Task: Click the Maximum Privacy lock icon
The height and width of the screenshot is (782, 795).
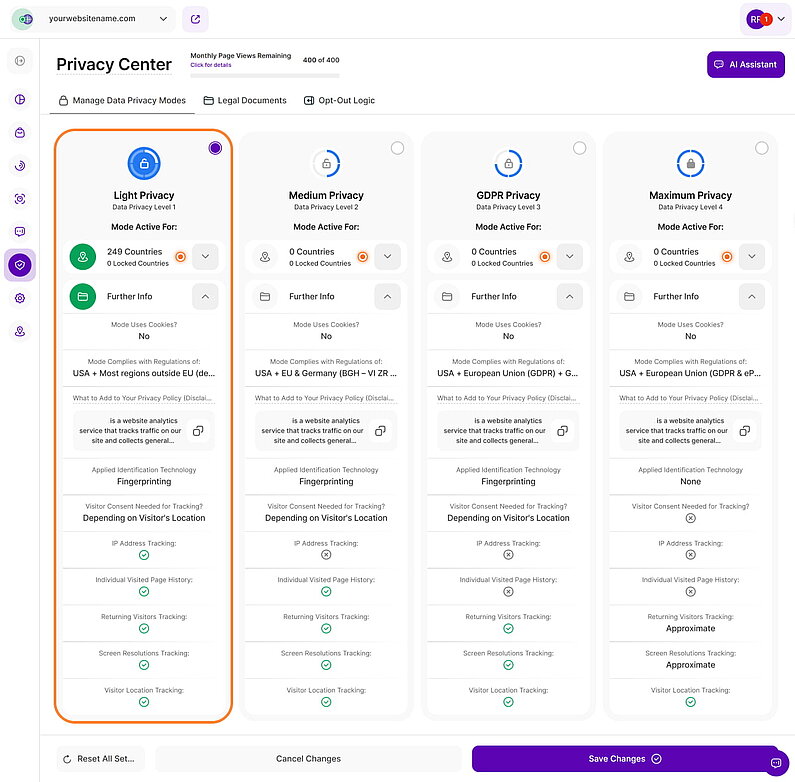Action: [690, 163]
